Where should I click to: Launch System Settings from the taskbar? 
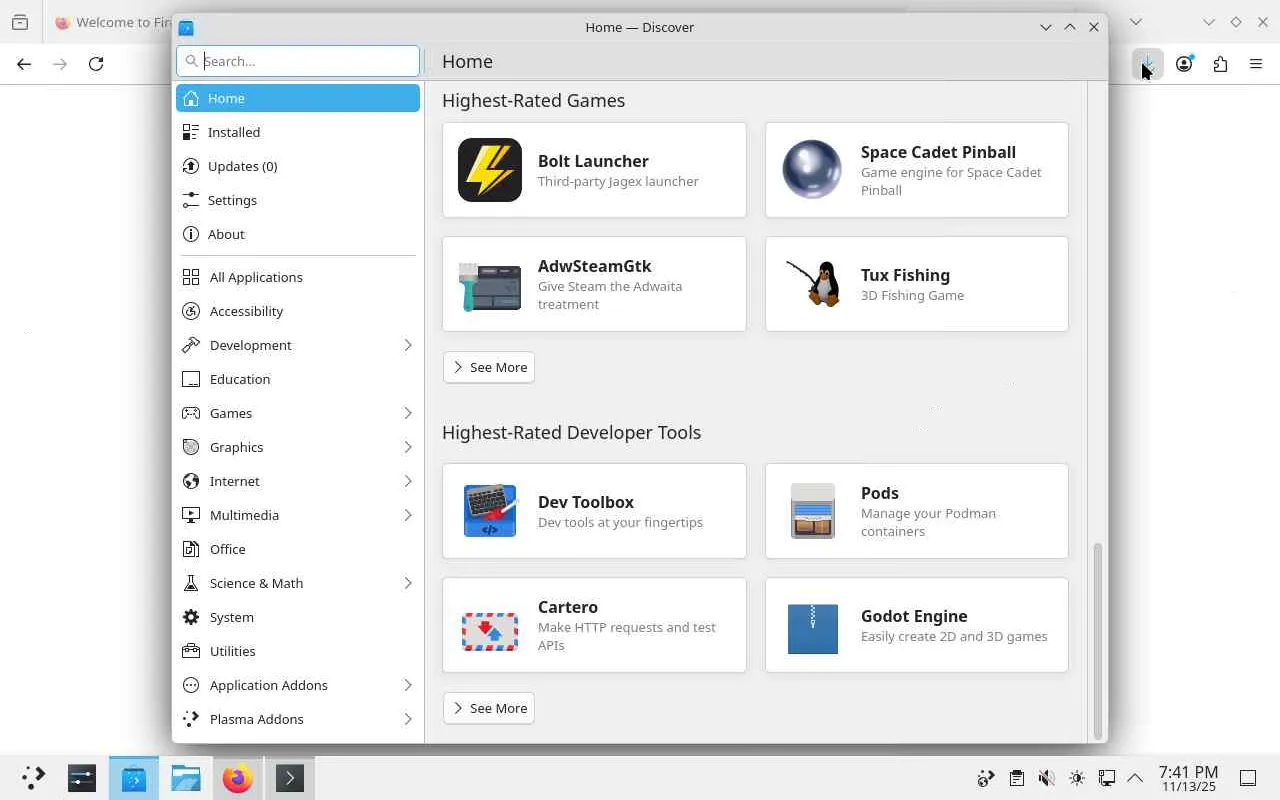82,778
